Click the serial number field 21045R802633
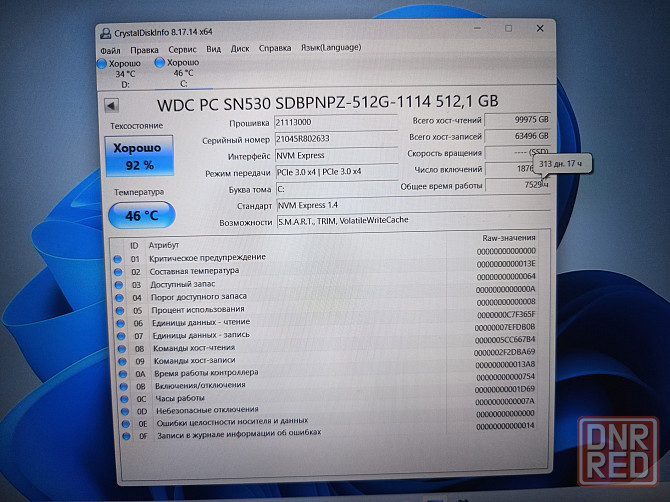The width and height of the screenshot is (670, 502). 336,138
